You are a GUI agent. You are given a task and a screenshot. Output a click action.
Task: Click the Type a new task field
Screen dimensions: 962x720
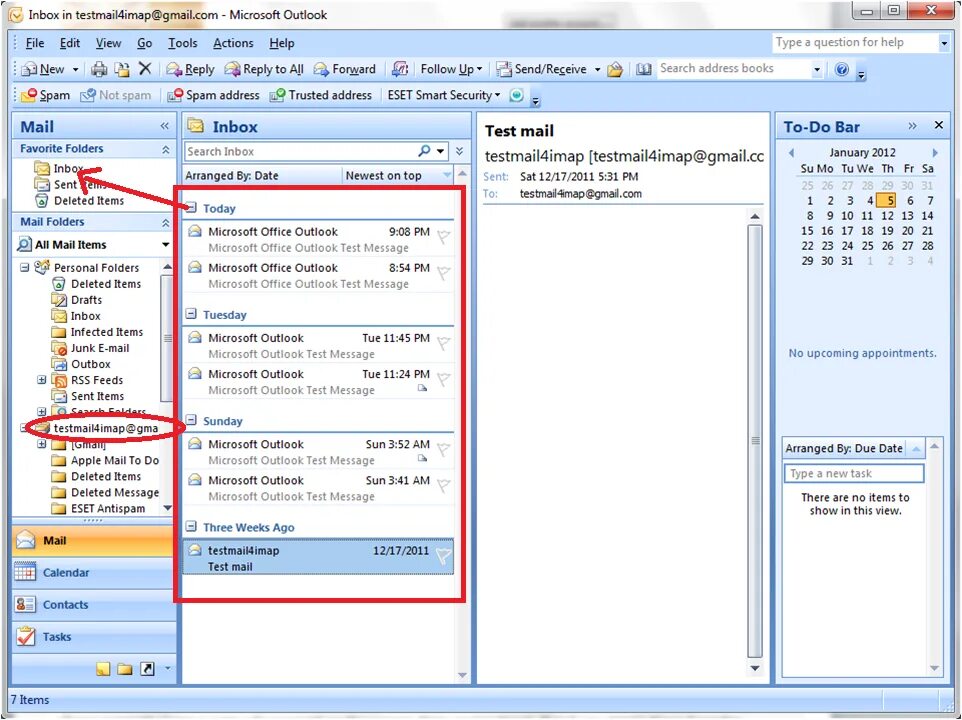[854, 473]
